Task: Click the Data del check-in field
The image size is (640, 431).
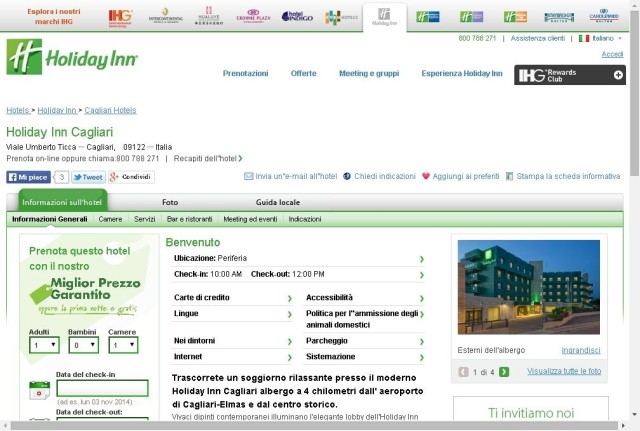Action: [x=102, y=388]
